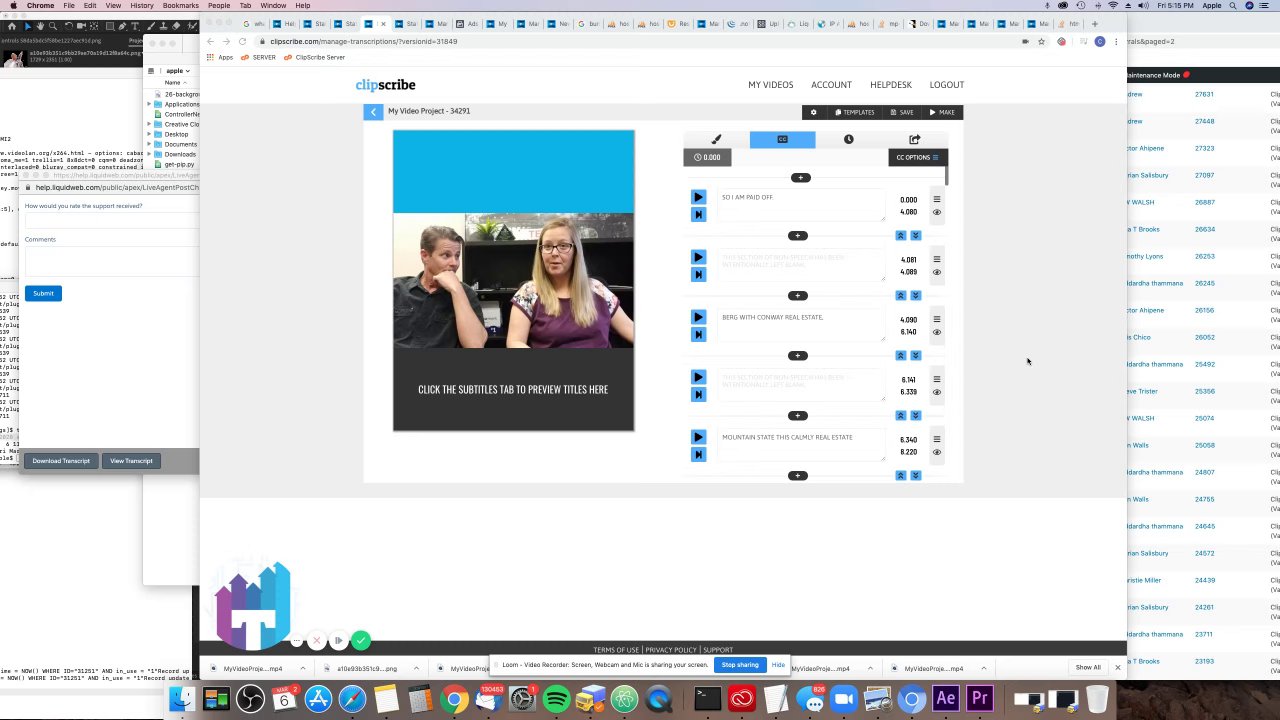The width and height of the screenshot is (1280, 720).
Task: Open the brush styling tab
Action: pyautogui.click(x=716, y=139)
